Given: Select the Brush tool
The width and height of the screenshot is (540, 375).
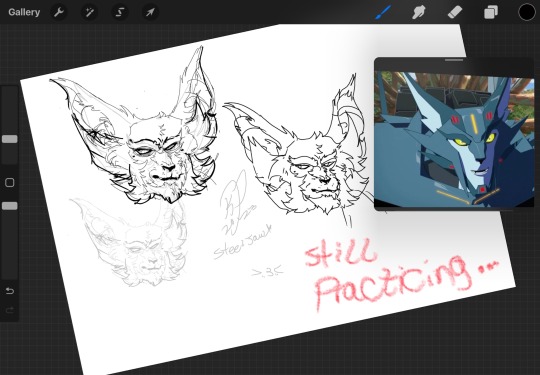Looking at the screenshot, I should (383, 12).
